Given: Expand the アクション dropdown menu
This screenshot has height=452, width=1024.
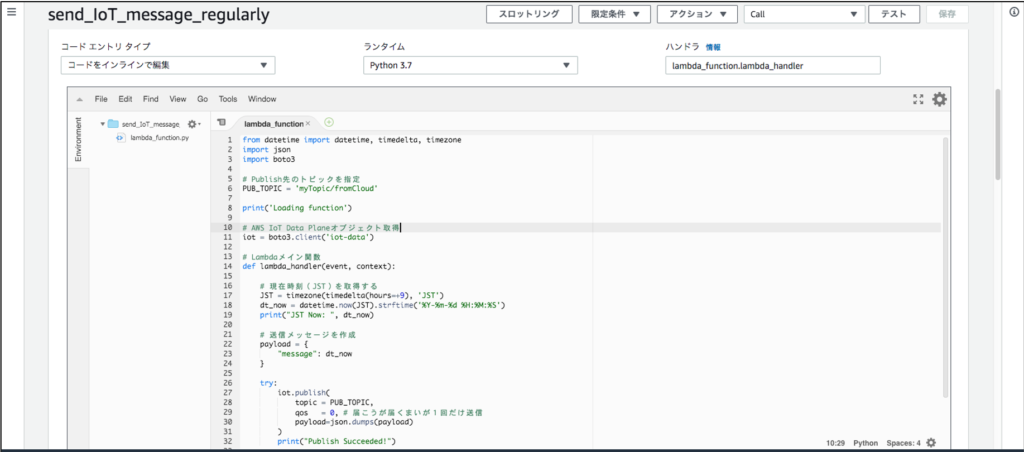Looking at the screenshot, I should [697, 14].
